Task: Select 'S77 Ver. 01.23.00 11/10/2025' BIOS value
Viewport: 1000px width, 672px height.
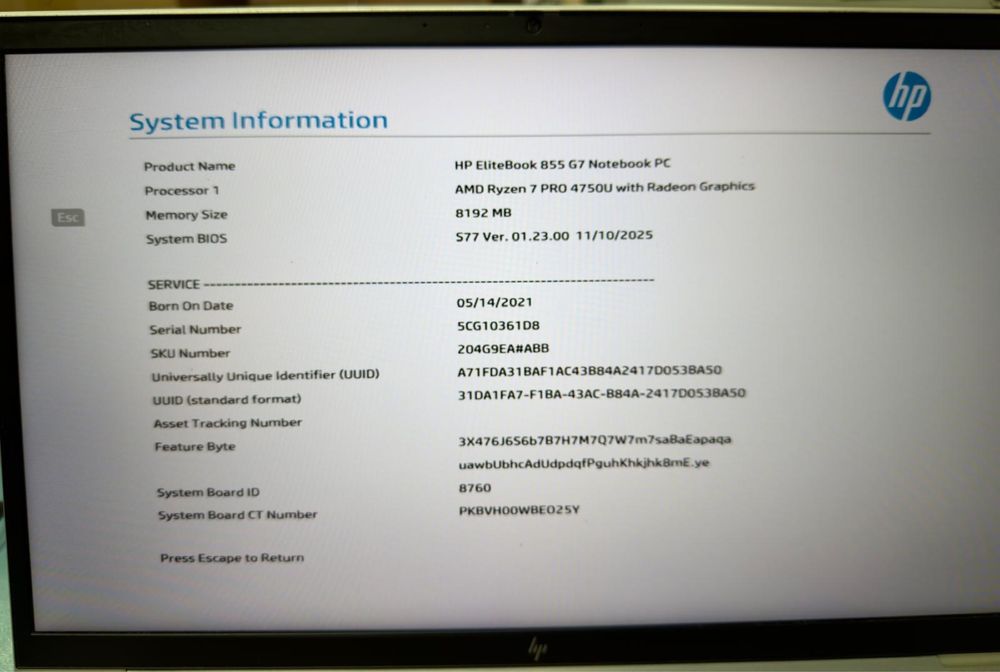Action: 554,236
